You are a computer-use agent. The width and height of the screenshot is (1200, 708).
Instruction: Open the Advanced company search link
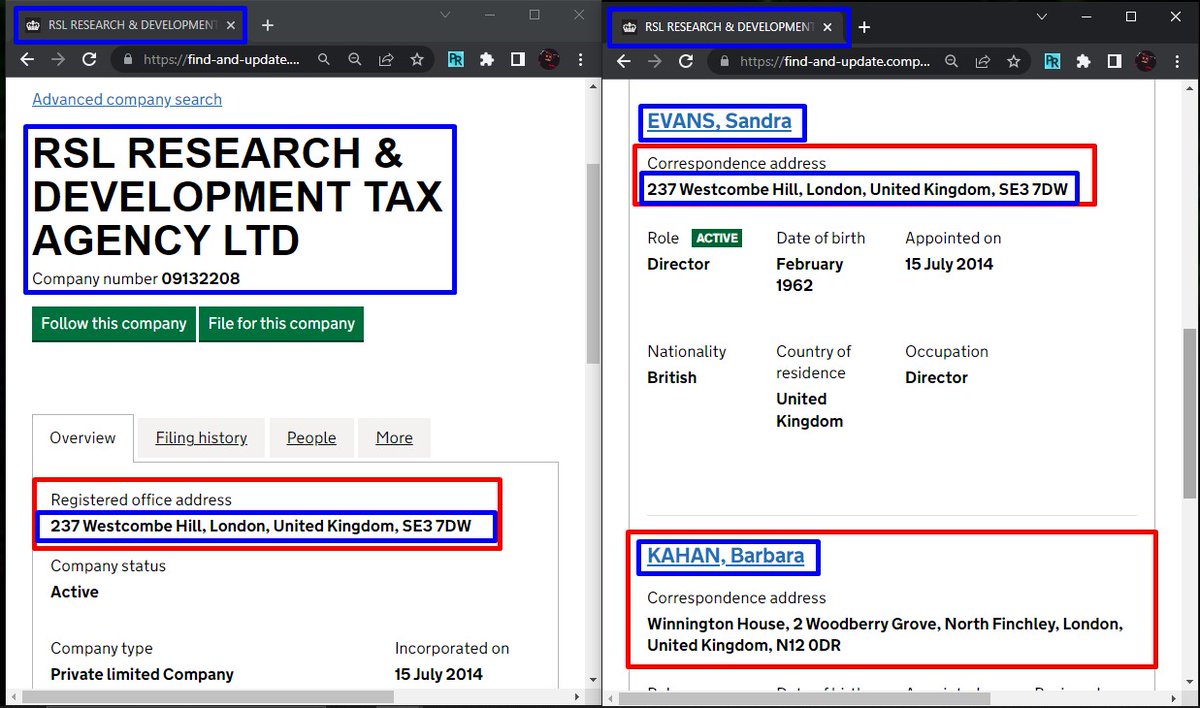[127, 99]
